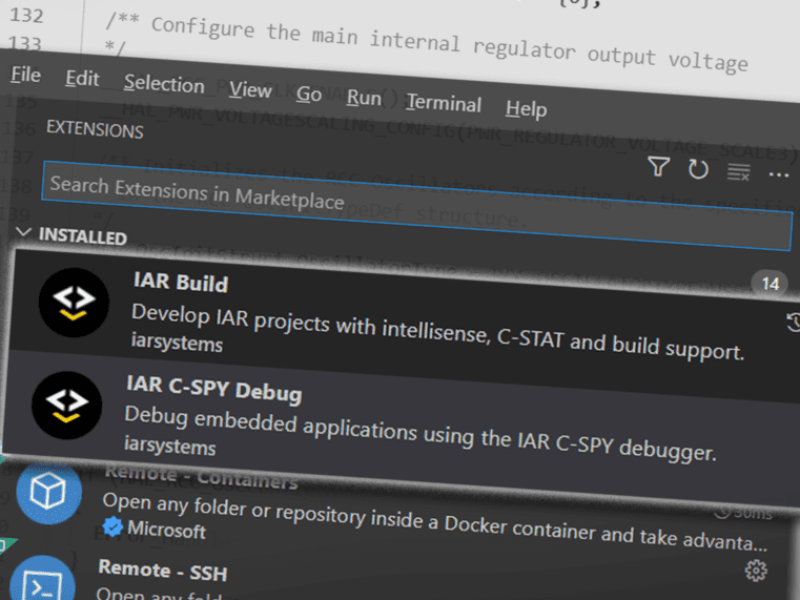Click the 14 count badge on IAR Build
Viewport: 800px width, 600px height.
point(770,284)
